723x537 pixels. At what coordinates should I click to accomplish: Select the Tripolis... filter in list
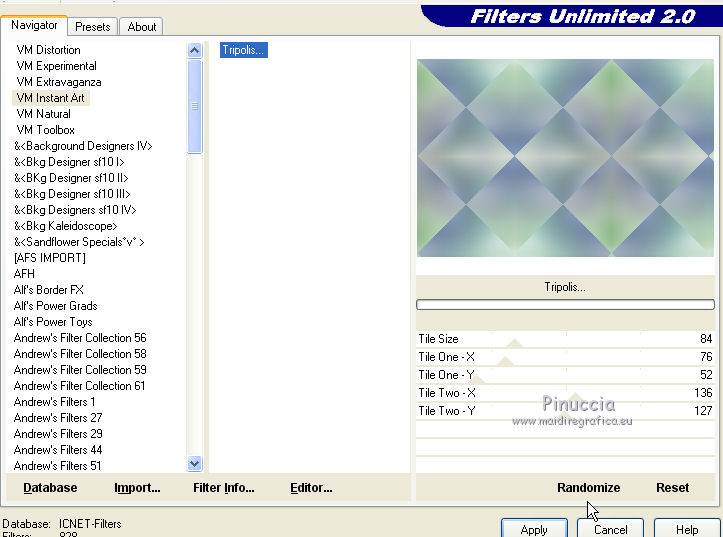pyautogui.click(x=243, y=50)
